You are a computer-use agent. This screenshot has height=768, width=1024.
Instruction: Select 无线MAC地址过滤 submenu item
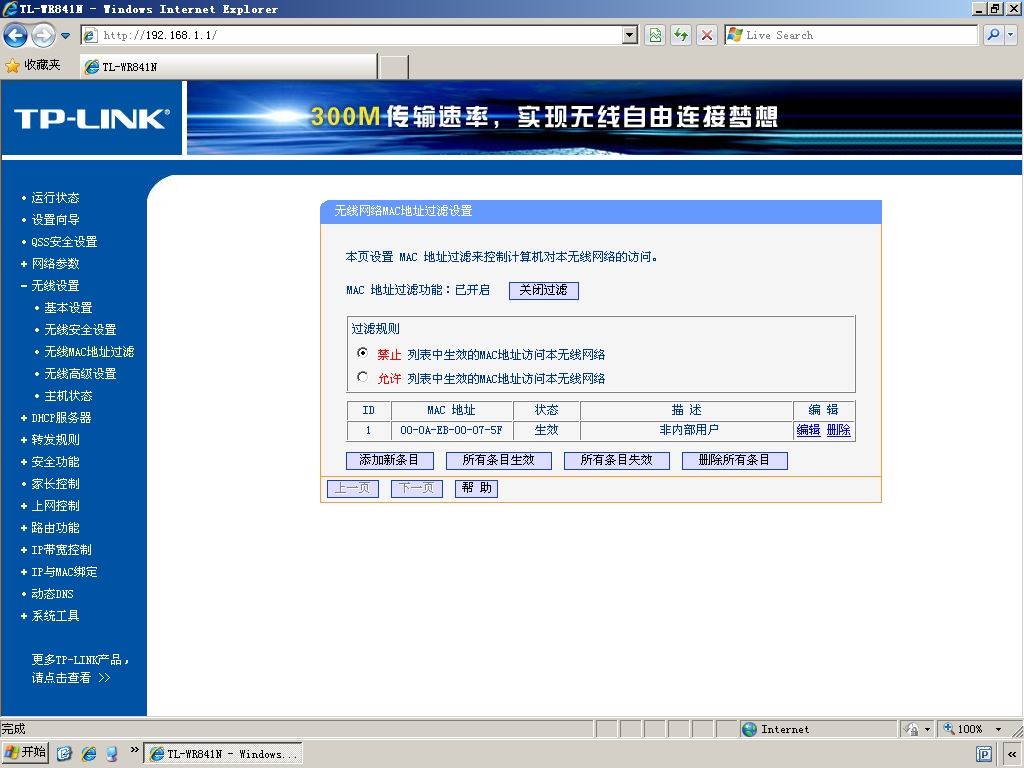click(89, 352)
